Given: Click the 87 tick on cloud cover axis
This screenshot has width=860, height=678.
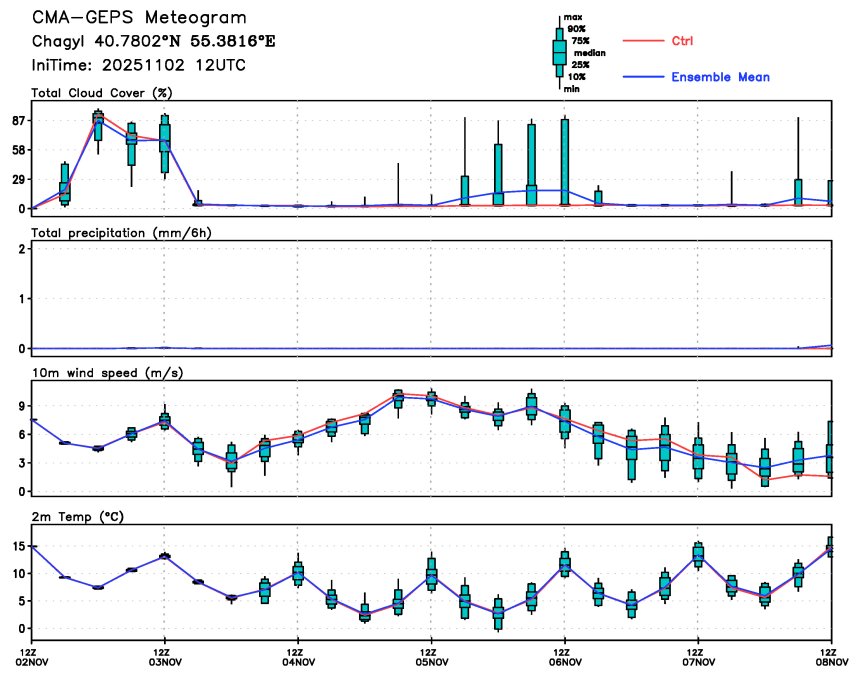Looking at the screenshot, I should point(19,121).
